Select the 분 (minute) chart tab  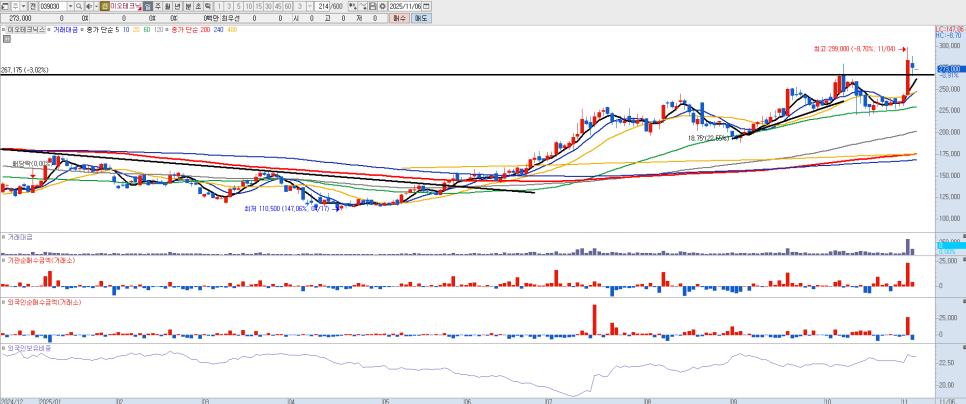click(x=188, y=6)
